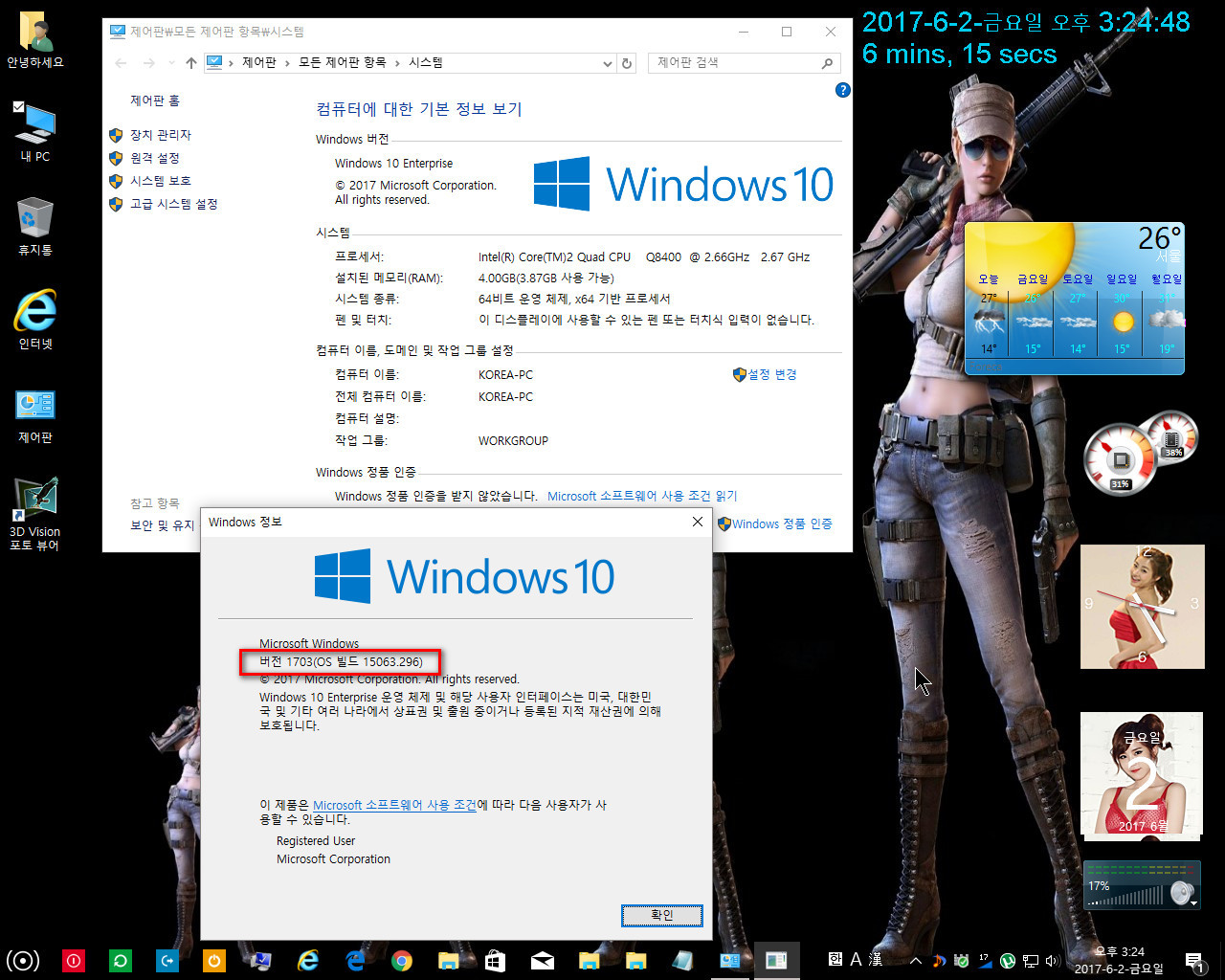Open the Windows Store taskbar icon
This screenshot has height=980, width=1225.
tap(495, 960)
